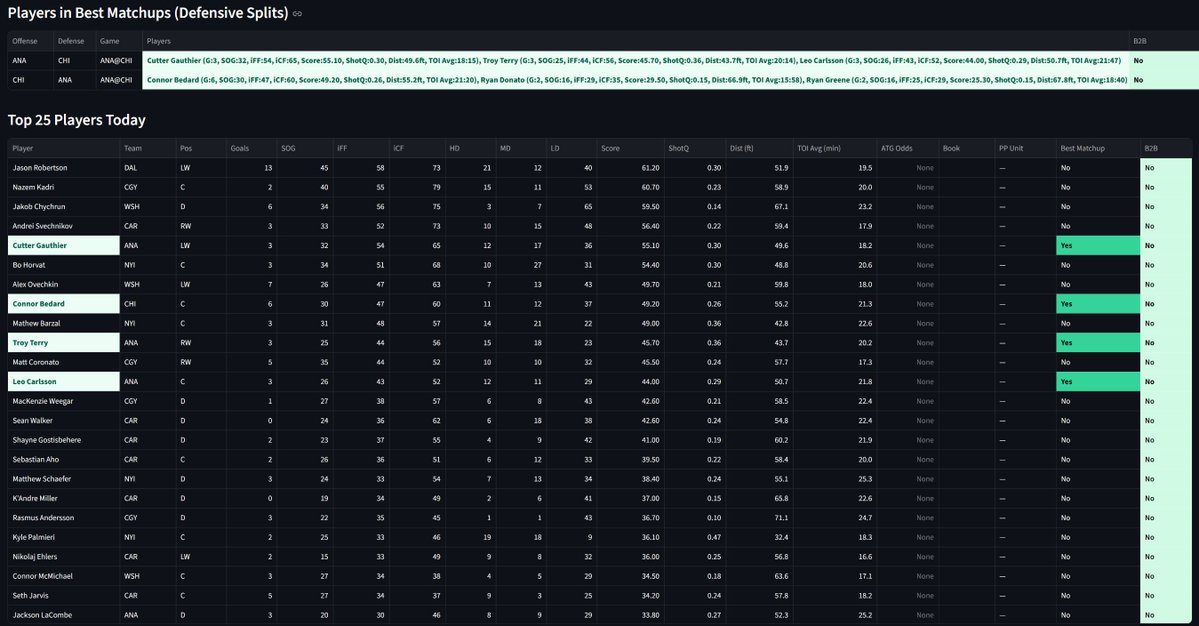
Task: Sort players by SOG
Action: click(290, 147)
